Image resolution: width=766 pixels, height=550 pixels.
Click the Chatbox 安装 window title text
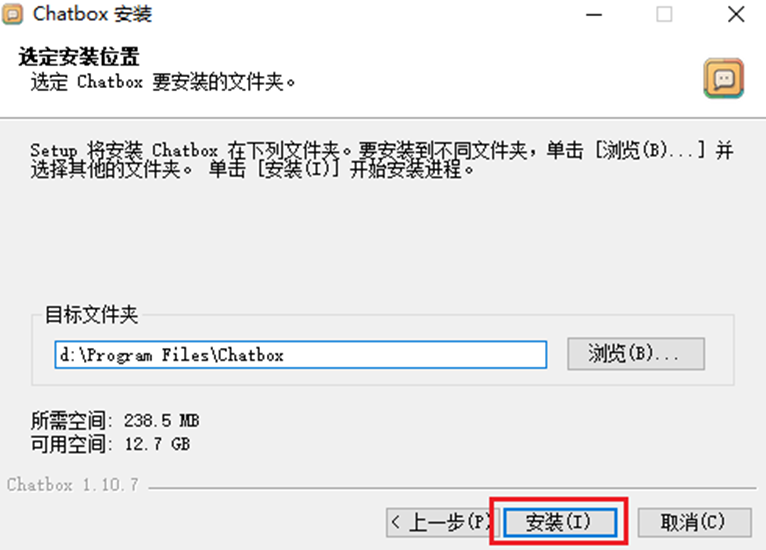coord(92,14)
